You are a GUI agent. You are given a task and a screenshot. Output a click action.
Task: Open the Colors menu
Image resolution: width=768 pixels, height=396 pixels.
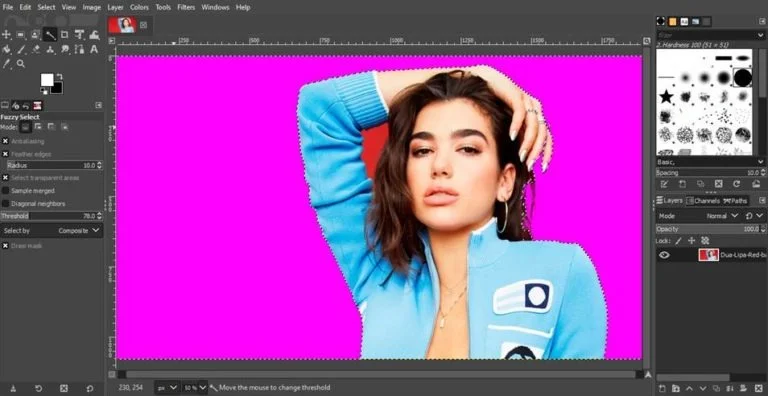(x=140, y=7)
